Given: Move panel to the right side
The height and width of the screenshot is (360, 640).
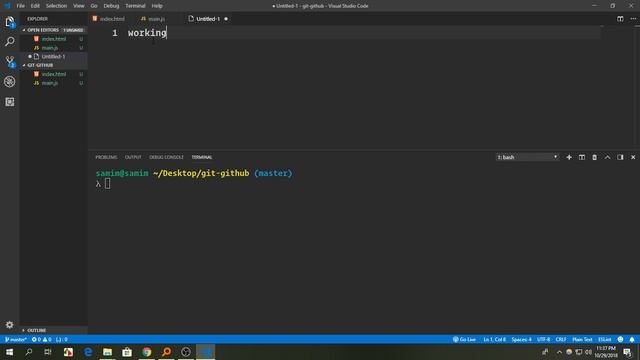Looking at the screenshot, I should (620, 157).
